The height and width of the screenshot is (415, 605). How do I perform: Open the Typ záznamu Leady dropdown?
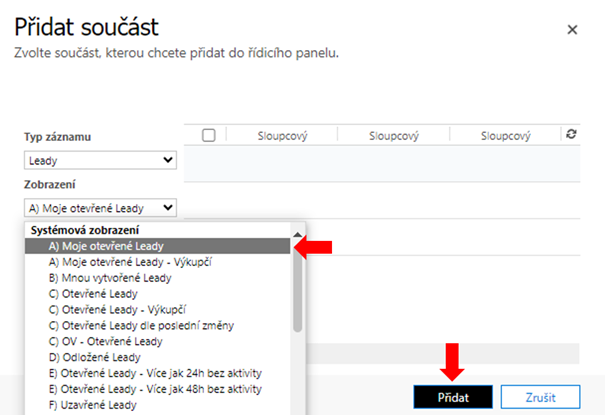pyautogui.click(x=100, y=159)
